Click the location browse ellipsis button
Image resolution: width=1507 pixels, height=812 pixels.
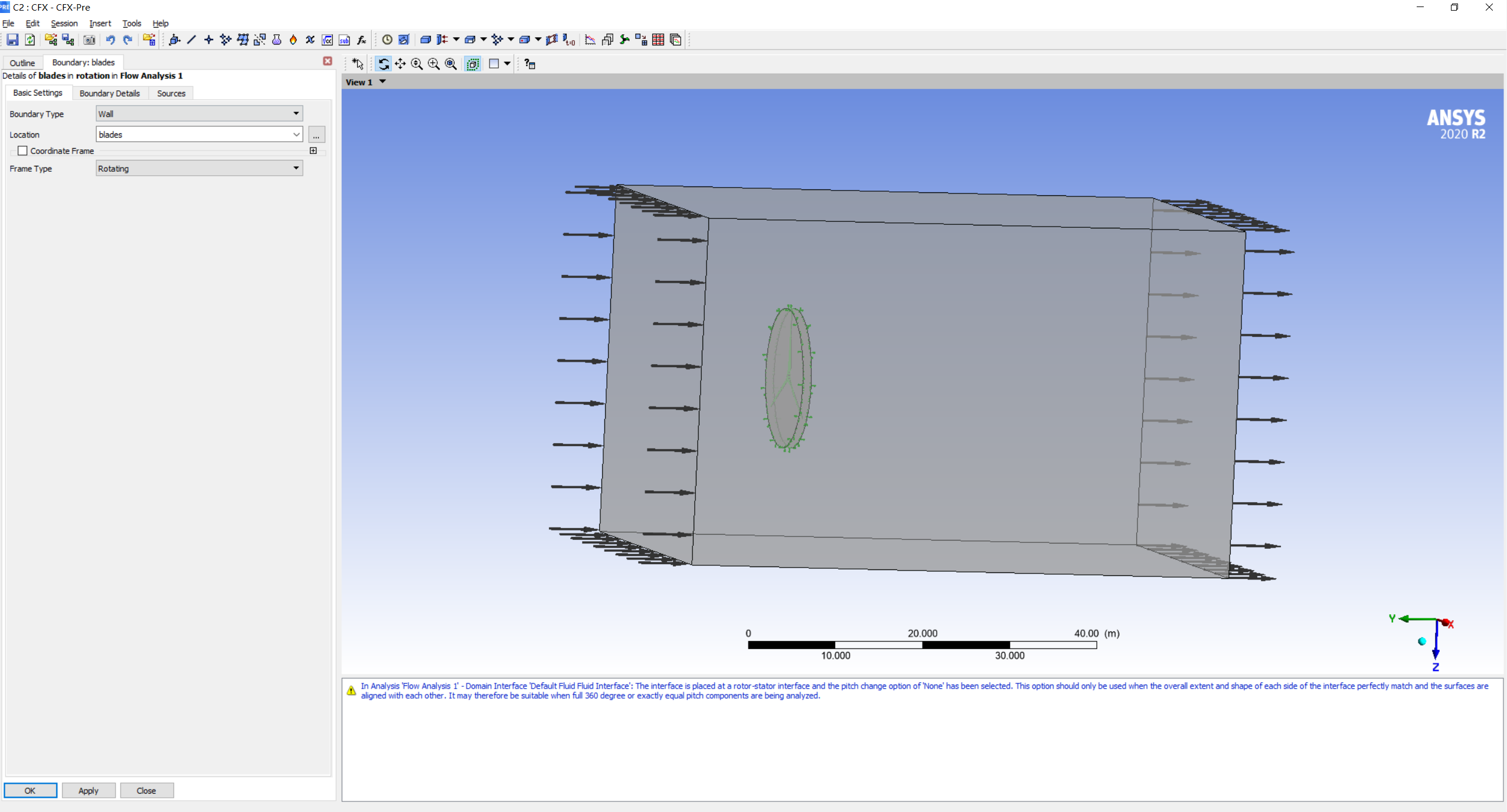pyautogui.click(x=316, y=135)
